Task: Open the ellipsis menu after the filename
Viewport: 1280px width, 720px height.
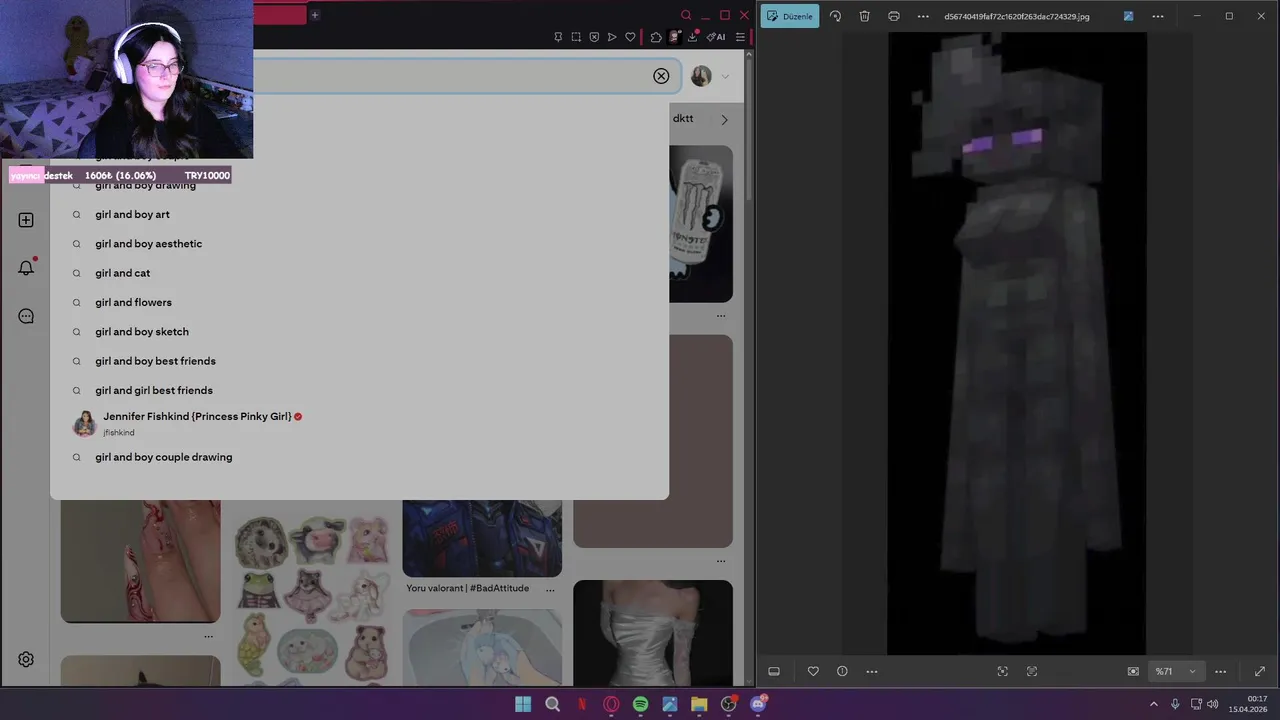Action: pos(1158,16)
